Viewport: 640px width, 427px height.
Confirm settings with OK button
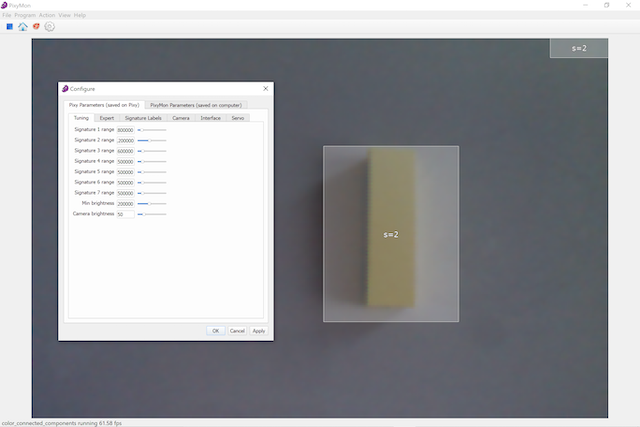(x=215, y=330)
